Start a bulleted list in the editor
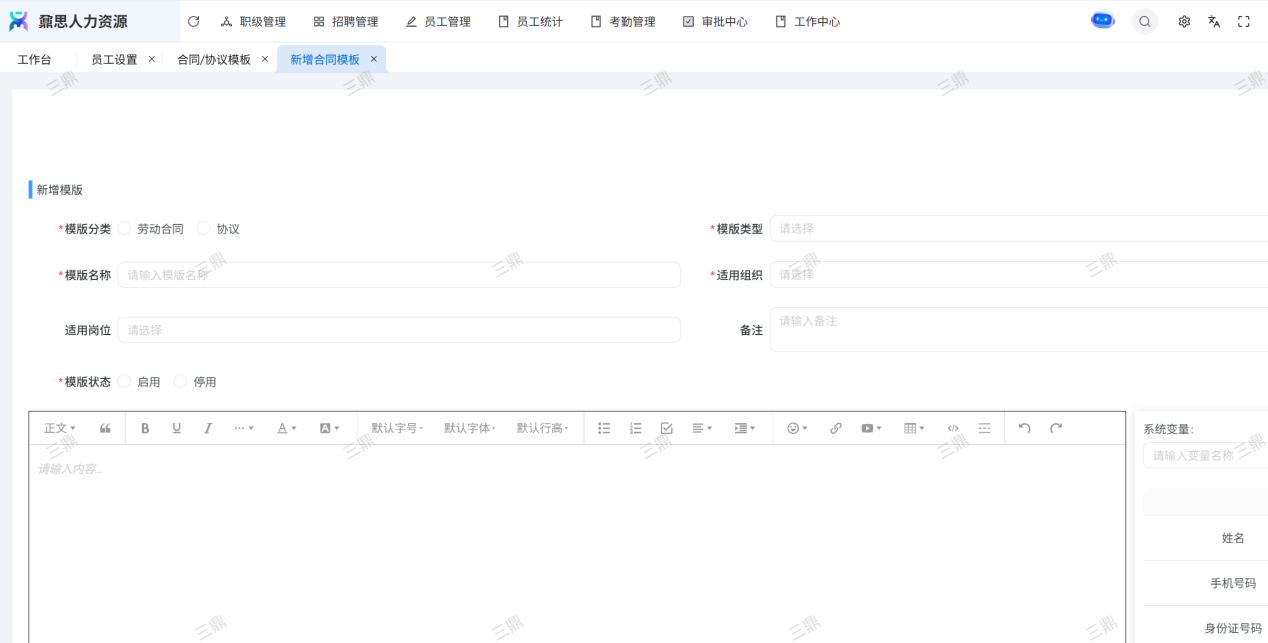This screenshot has height=643, width=1268. [x=604, y=428]
